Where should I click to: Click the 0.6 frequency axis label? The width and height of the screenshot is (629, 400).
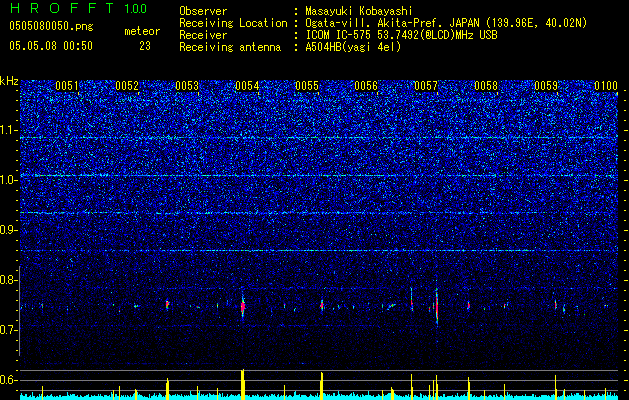9,380
